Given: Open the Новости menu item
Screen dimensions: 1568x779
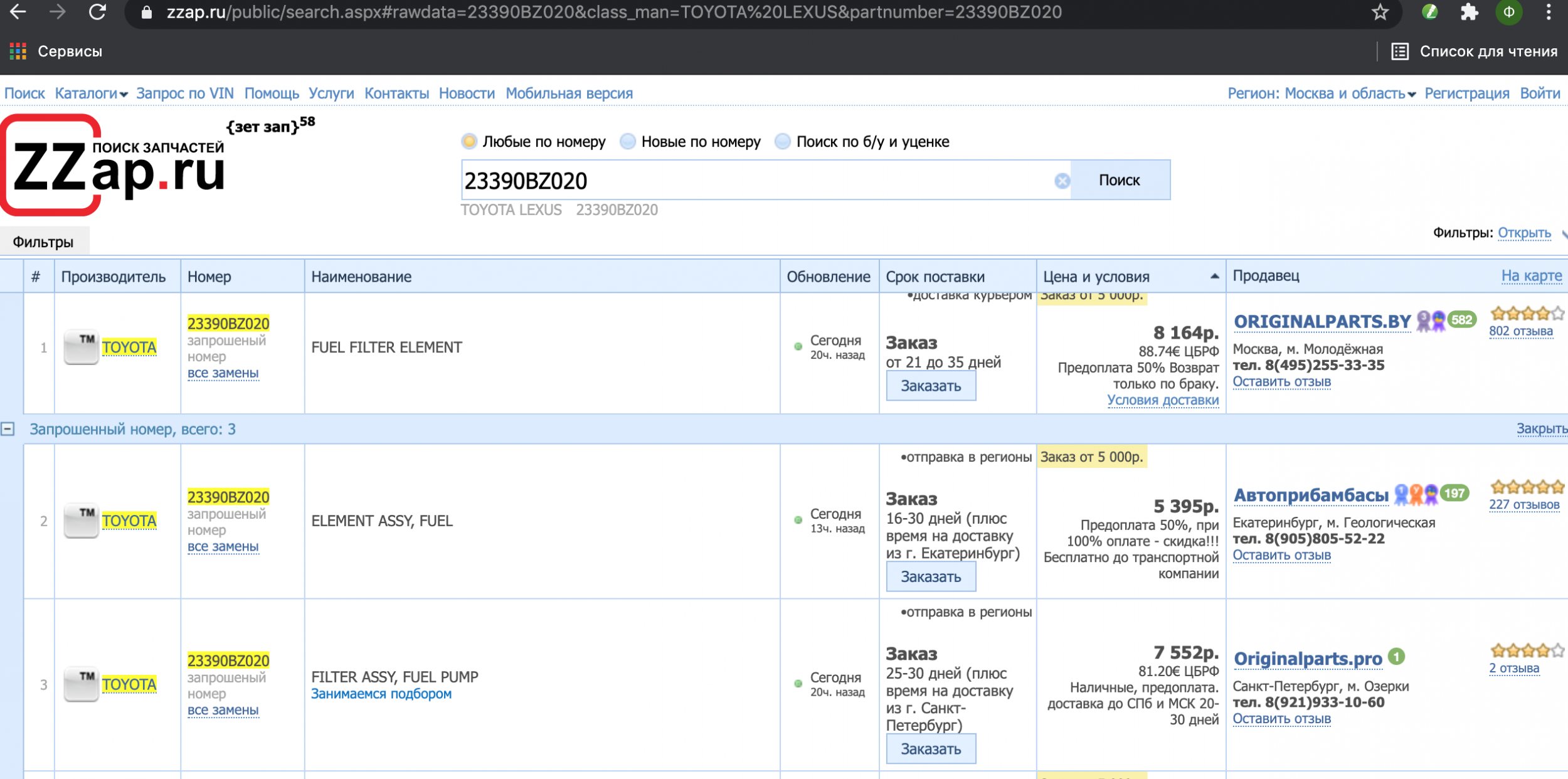Looking at the screenshot, I should [x=467, y=93].
